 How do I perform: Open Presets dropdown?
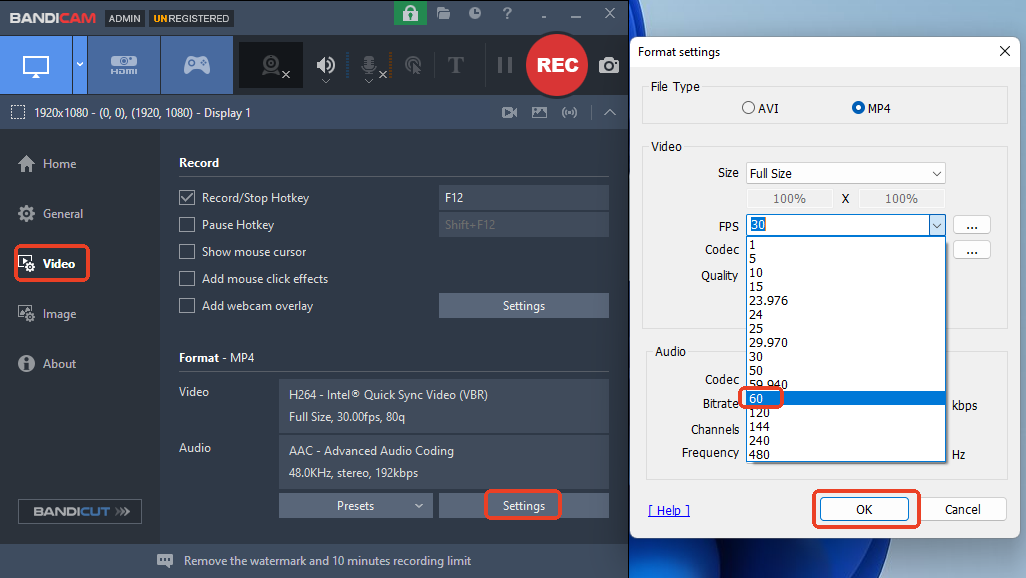(x=355, y=505)
